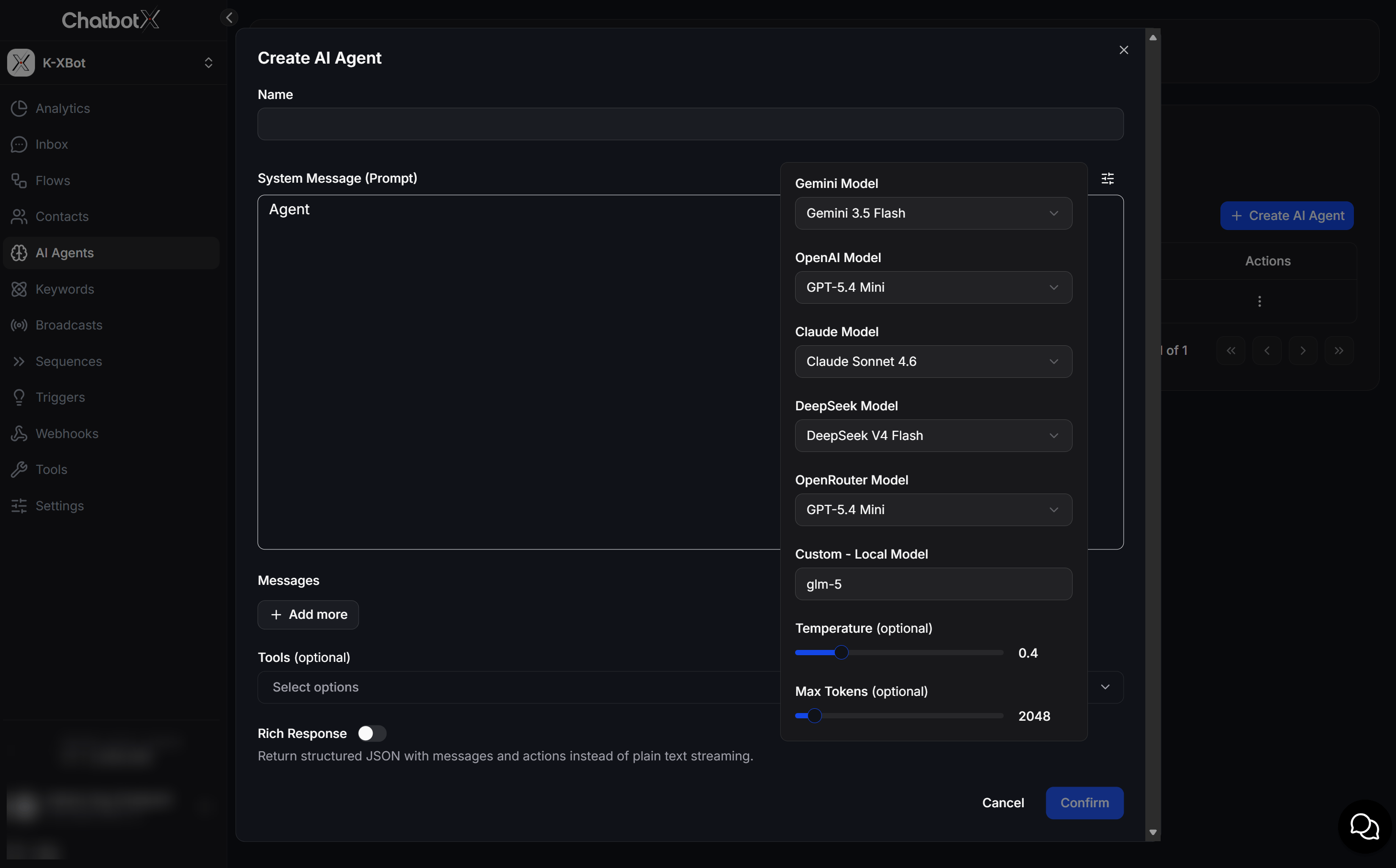The image size is (1396, 868).
Task: Open the OpenAI Model dropdown
Action: point(933,287)
